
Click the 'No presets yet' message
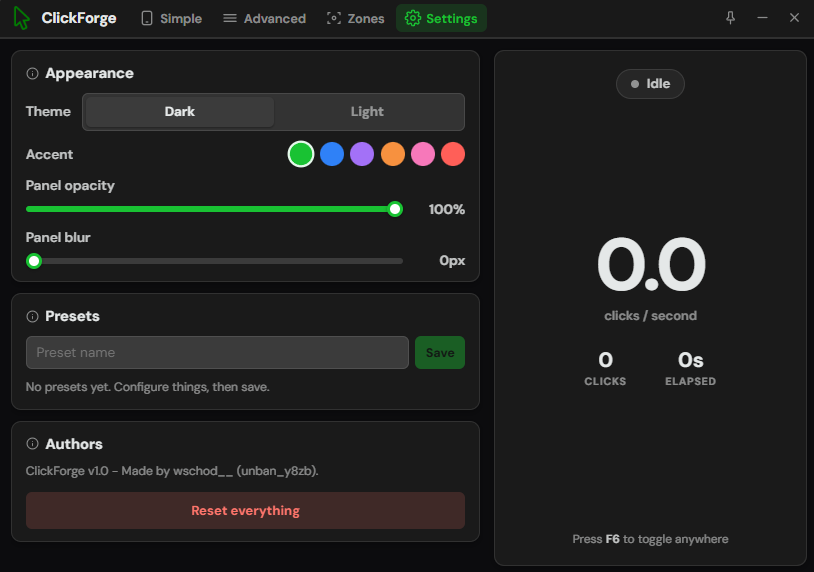pos(147,387)
